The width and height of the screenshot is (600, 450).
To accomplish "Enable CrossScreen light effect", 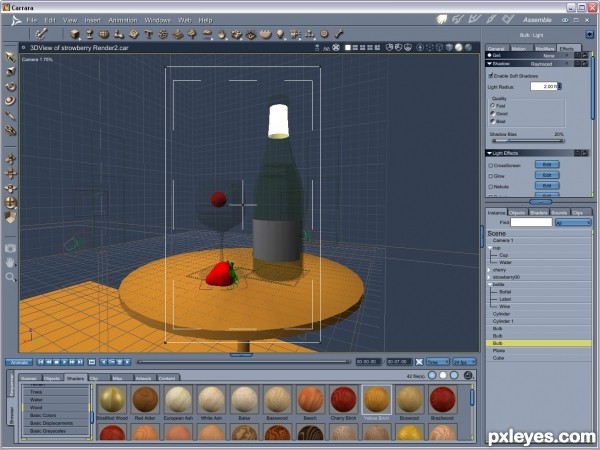I will tap(491, 166).
